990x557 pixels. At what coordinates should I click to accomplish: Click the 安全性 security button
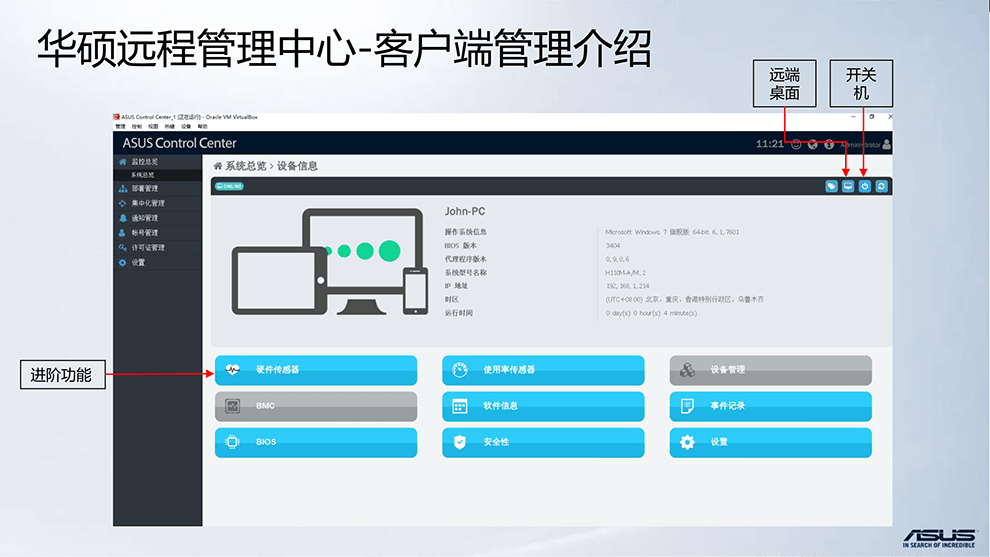click(x=543, y=442)
